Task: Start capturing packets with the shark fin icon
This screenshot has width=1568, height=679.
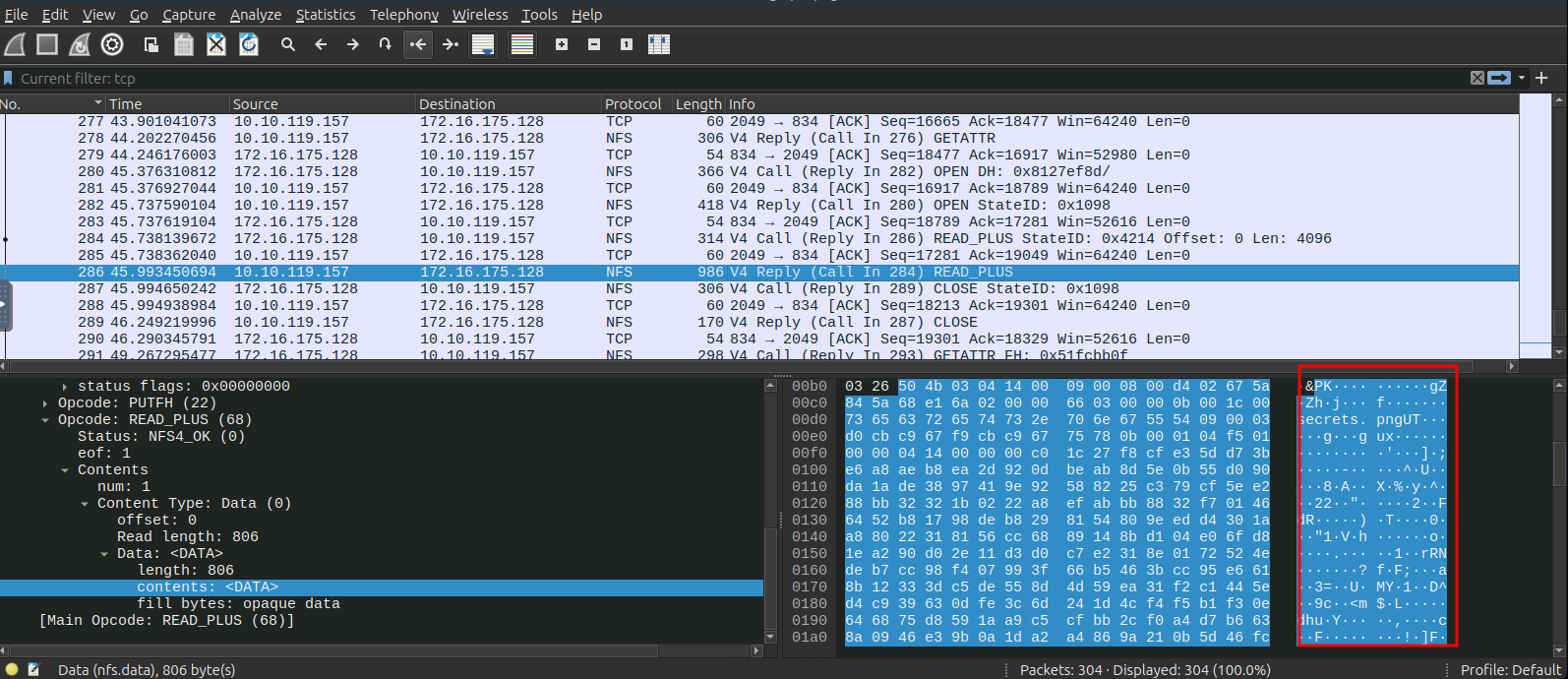Action: 15,44
